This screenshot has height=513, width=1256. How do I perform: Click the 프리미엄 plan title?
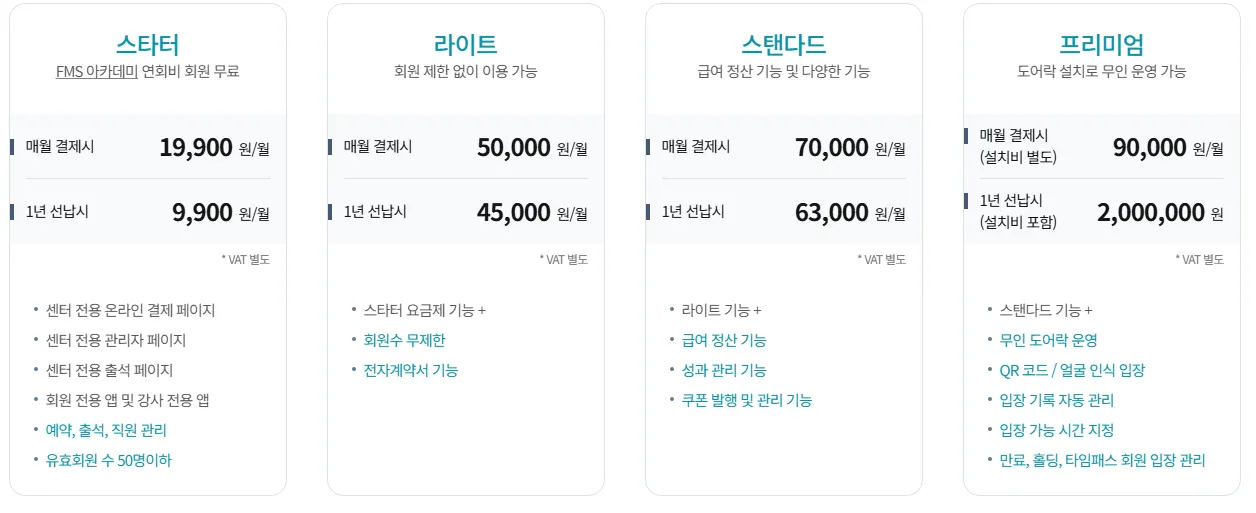1102,44
